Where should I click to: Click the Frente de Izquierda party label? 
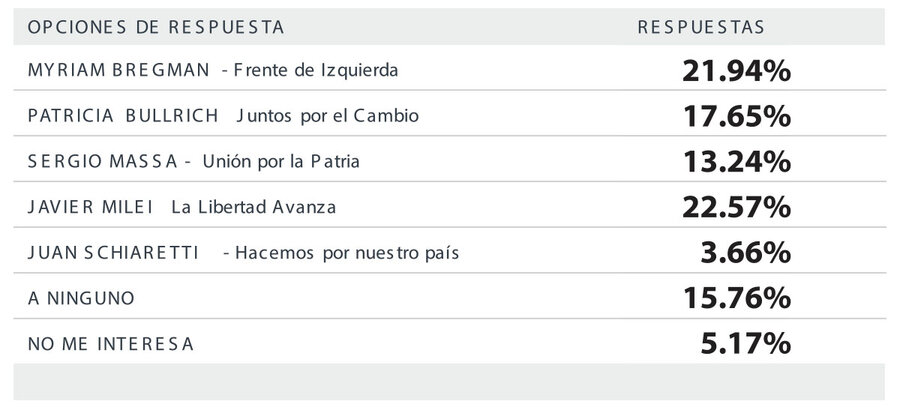pyautogui.click(x=316, y=71)
